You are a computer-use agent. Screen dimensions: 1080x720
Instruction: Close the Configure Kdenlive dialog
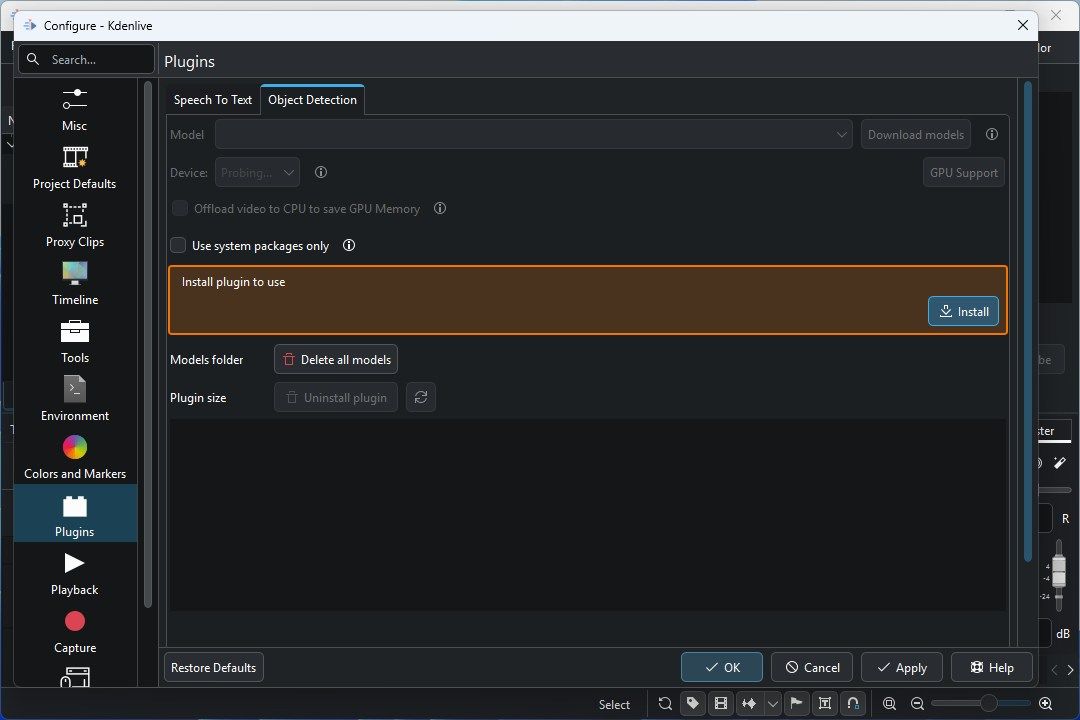coord(1023,25)
